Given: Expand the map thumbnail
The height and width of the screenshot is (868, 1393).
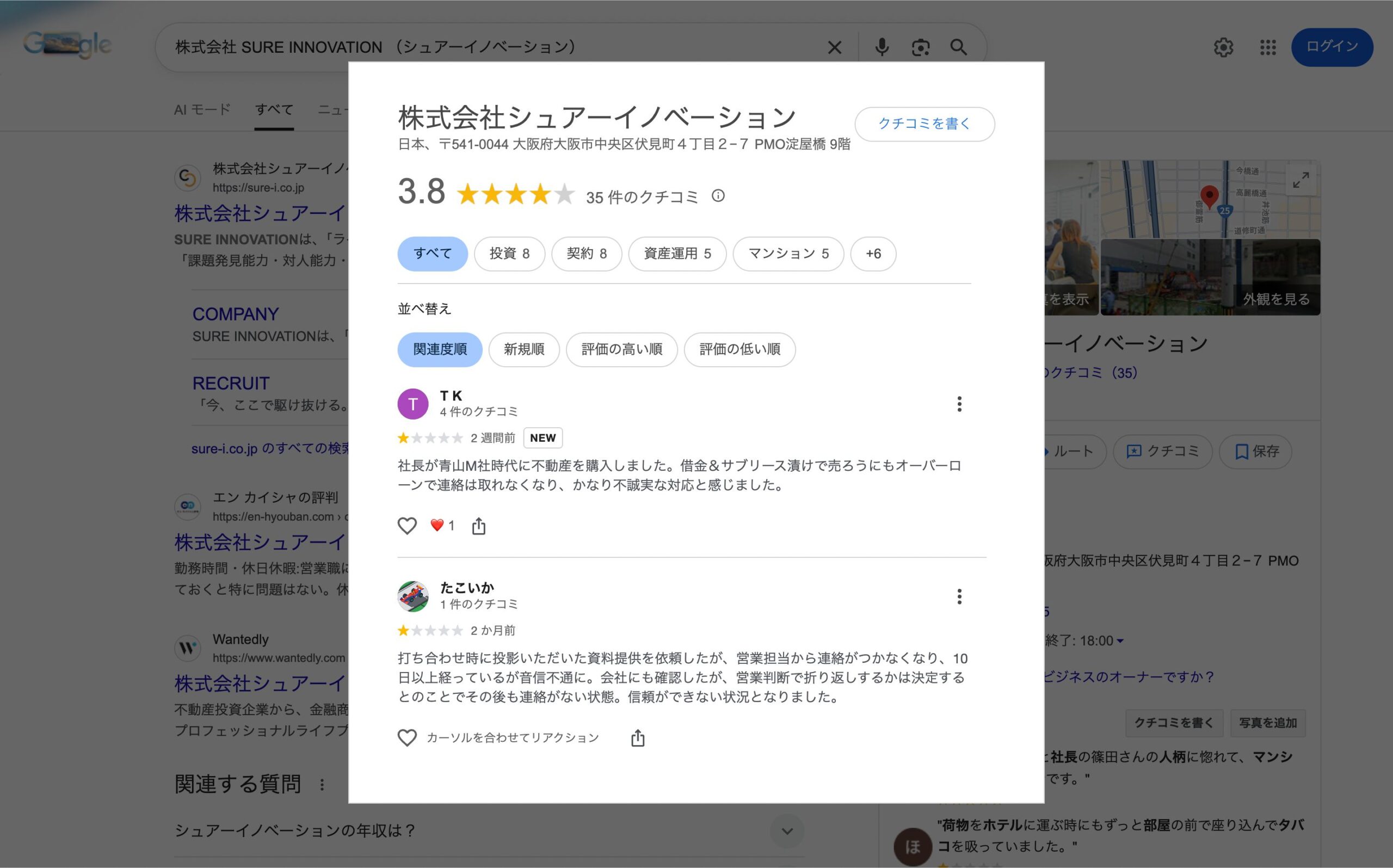Looking at the screenshot, I should pos(1300,180).
